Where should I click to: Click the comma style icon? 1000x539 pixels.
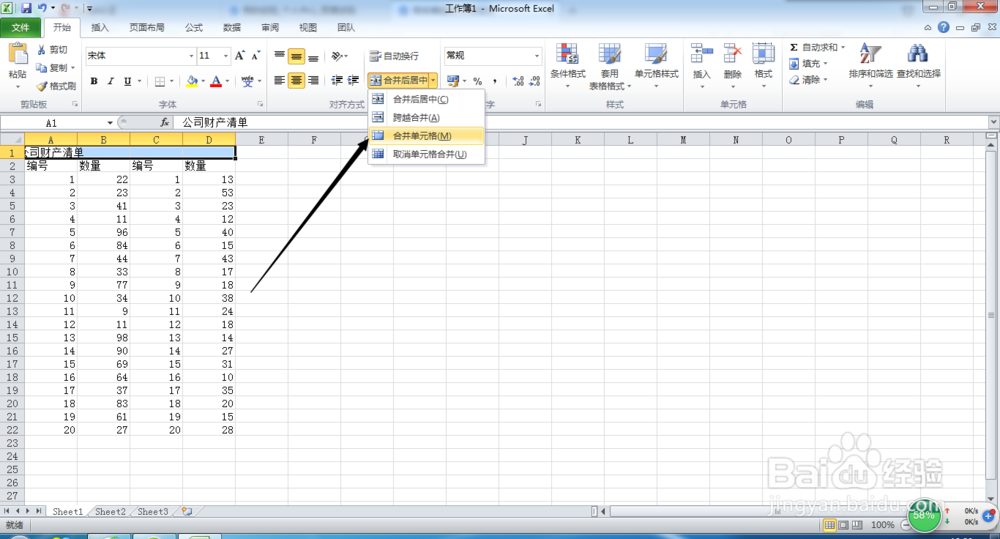[495, 81]
